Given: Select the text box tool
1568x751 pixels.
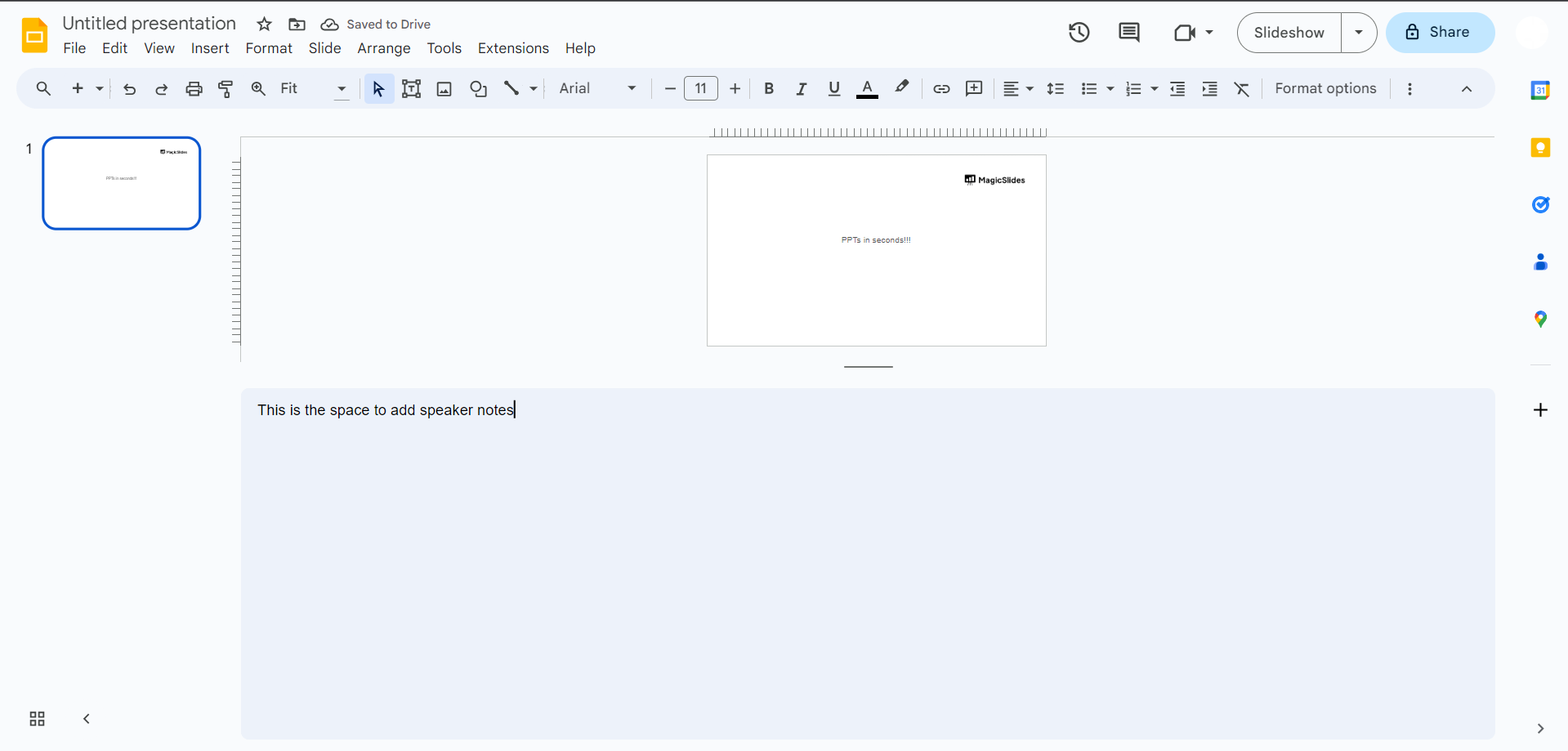Looking at the screenshot, I should point(411,89).
